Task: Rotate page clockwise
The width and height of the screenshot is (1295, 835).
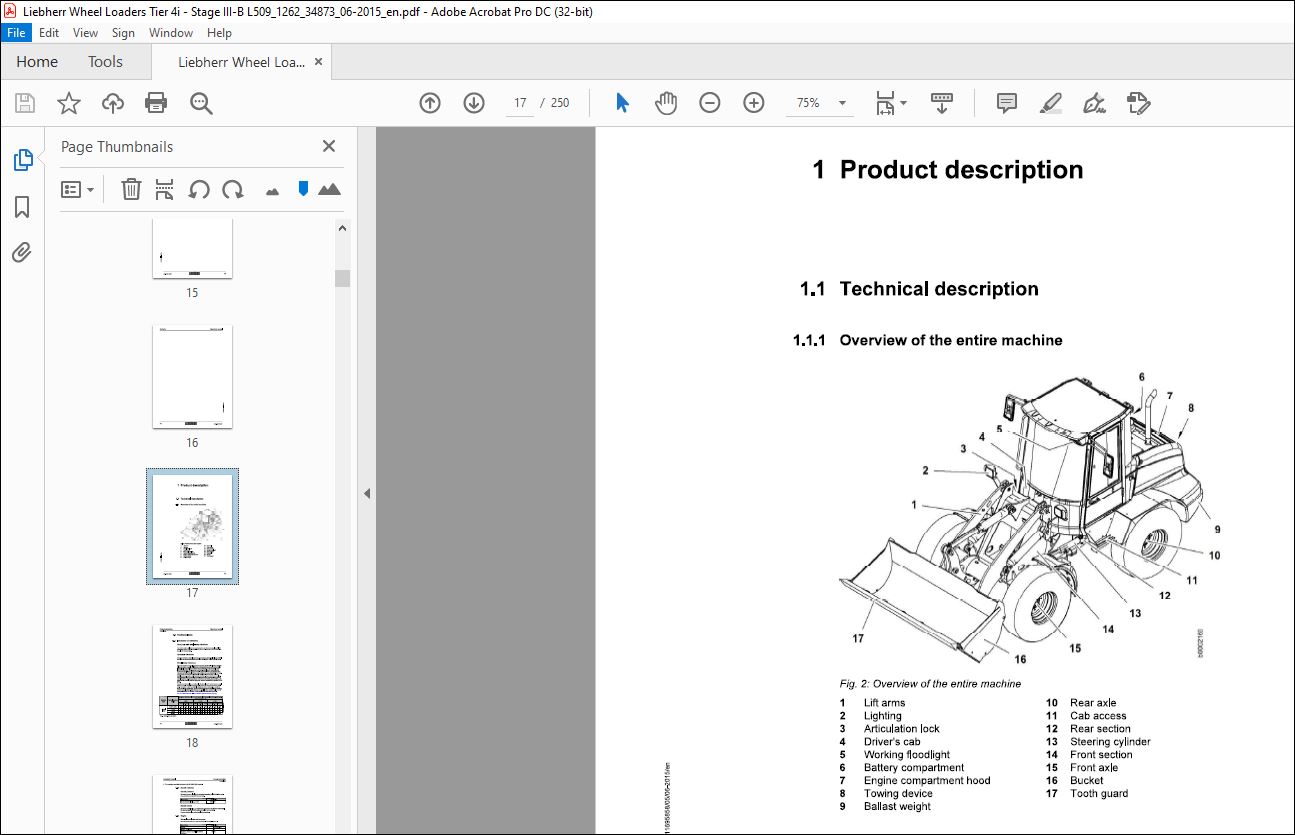Action: (233, 189)
